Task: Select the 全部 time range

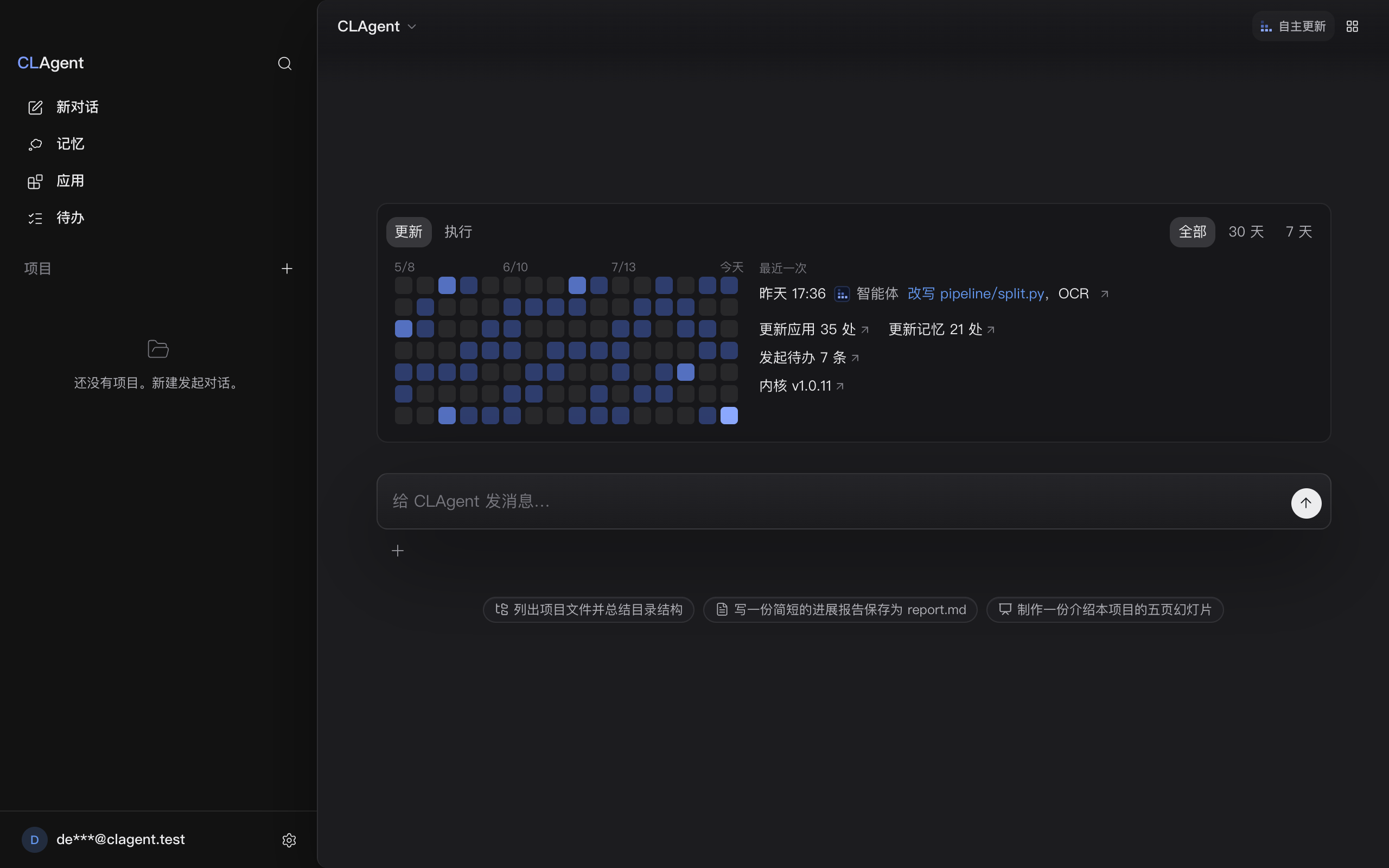Action: (x=1192, y=232)
